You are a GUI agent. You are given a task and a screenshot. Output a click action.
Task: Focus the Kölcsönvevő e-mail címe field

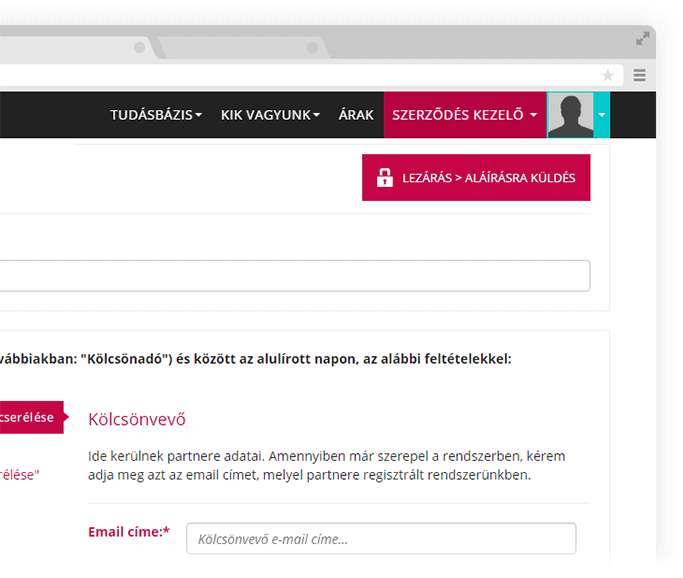381,539
